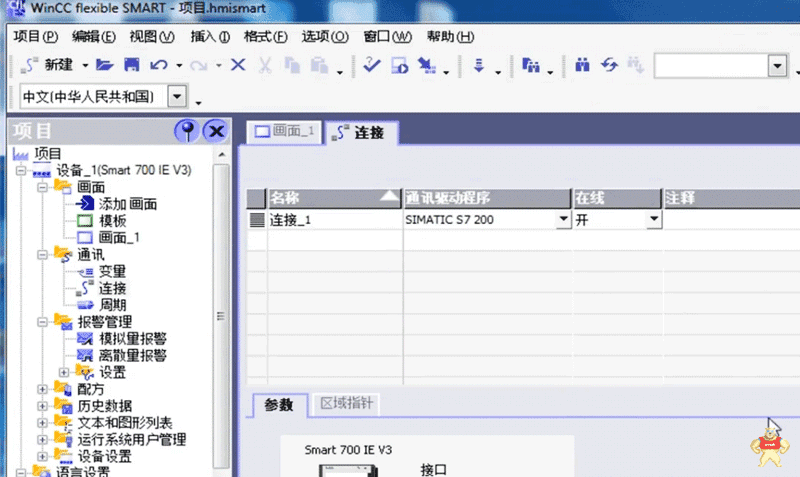Click the New project (新建) toolbar button
The height and width of the screenshot is (477, 800).
click(47, 65)
